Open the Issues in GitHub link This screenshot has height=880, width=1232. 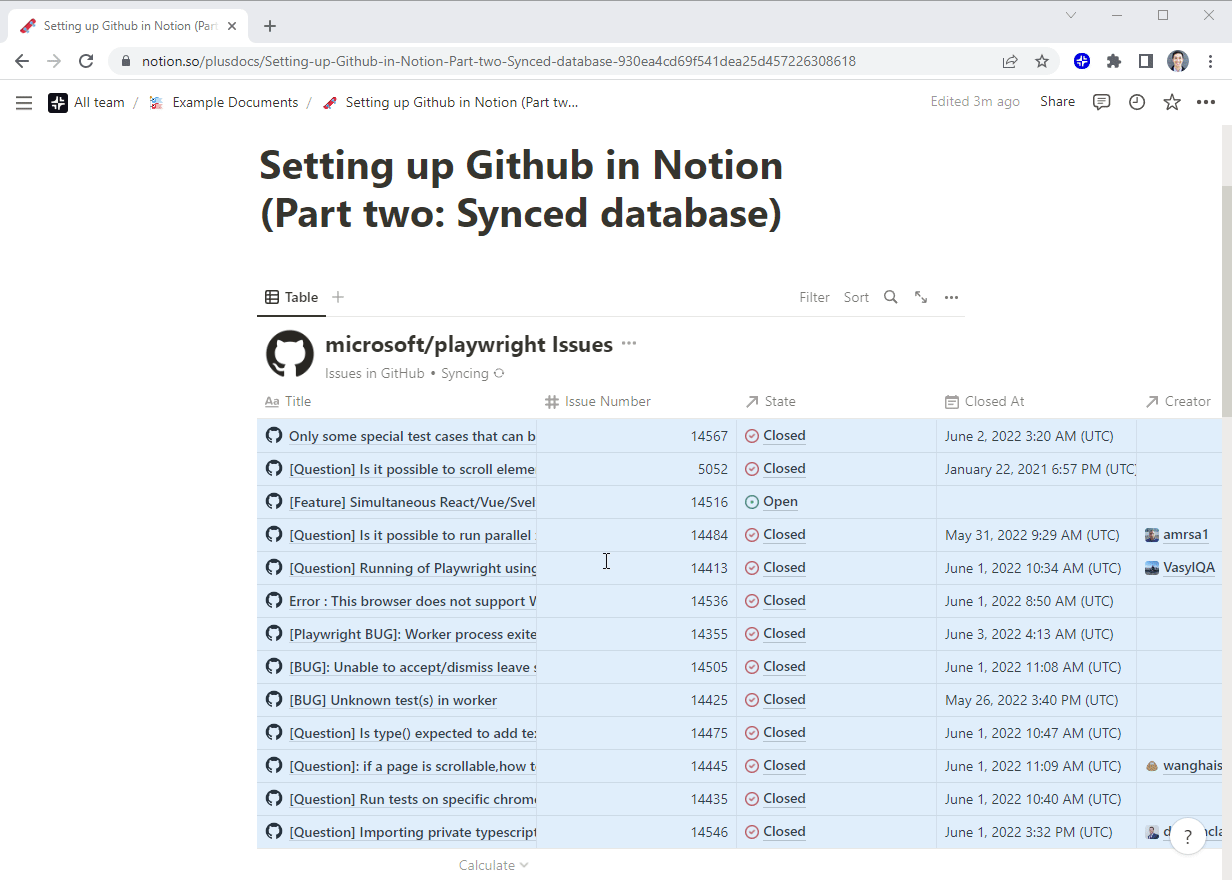click(x=374, y=374)
